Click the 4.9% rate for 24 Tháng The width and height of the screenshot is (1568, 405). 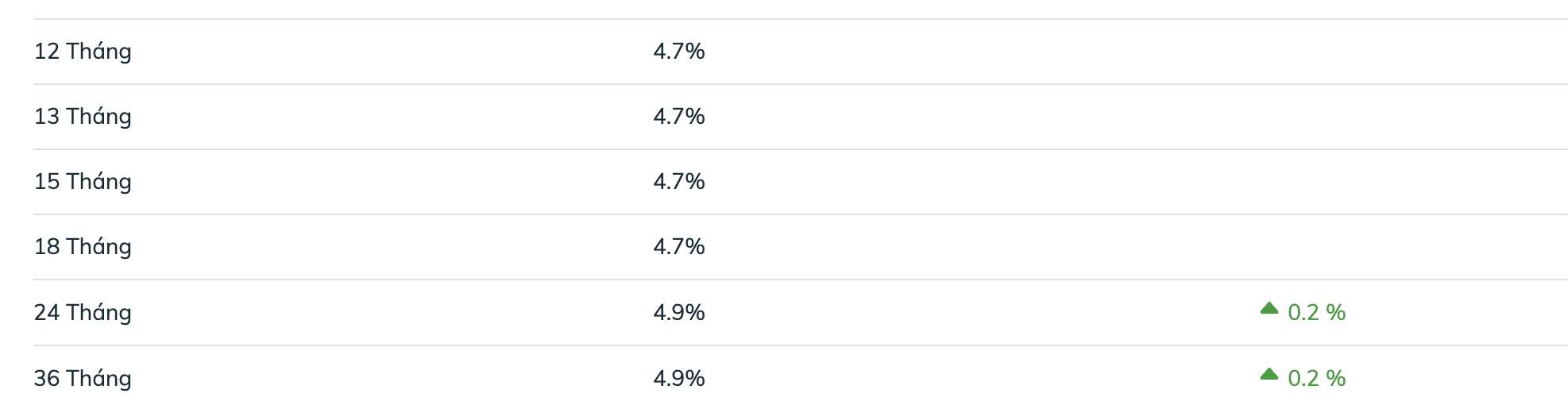(679, 313)
